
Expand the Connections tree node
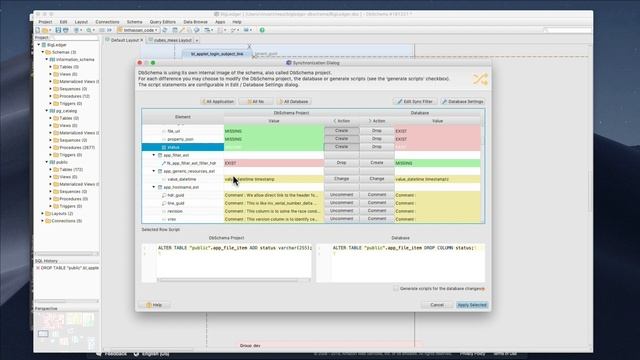coord(42,221)
